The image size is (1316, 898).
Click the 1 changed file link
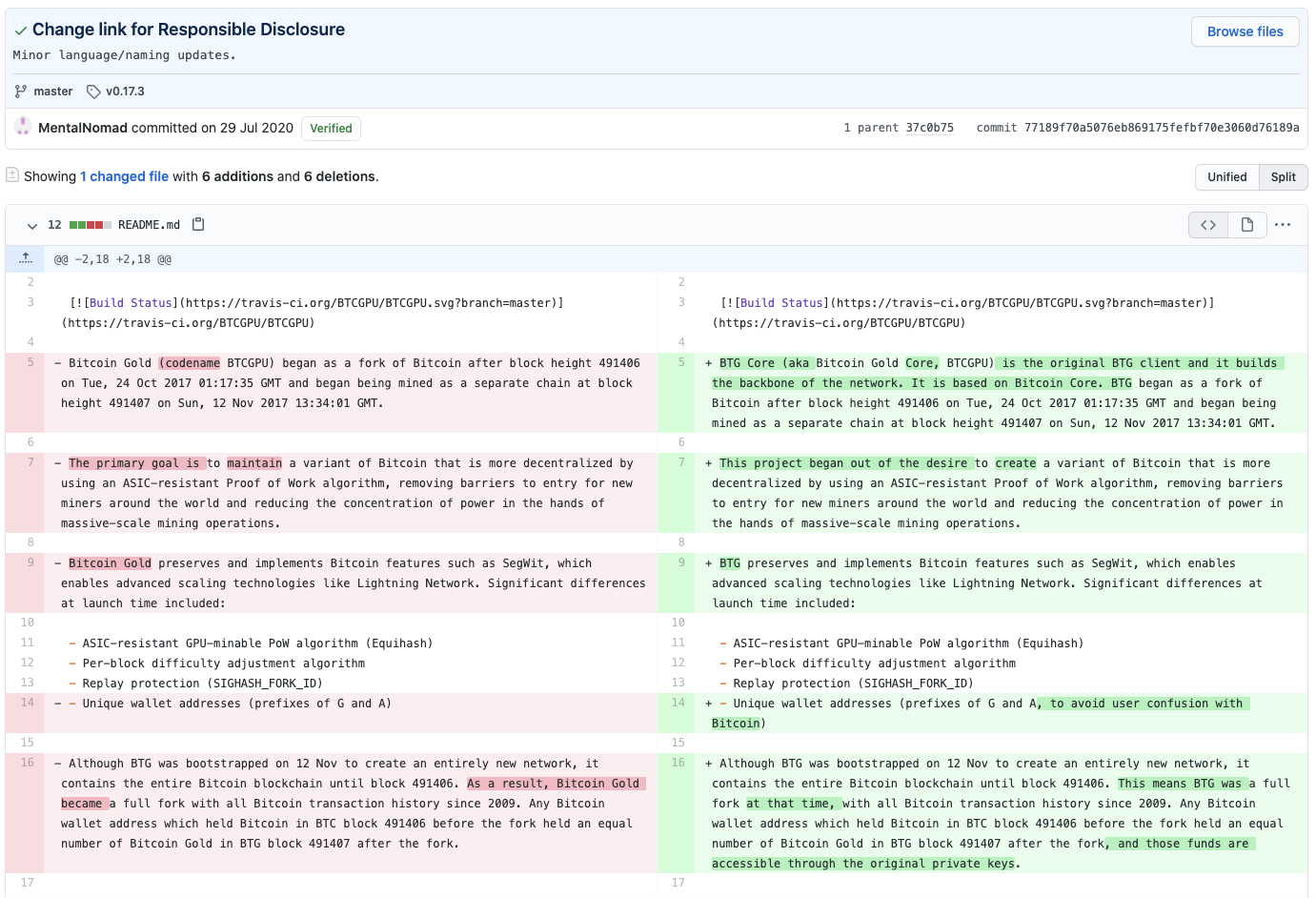tap(124, 176)
